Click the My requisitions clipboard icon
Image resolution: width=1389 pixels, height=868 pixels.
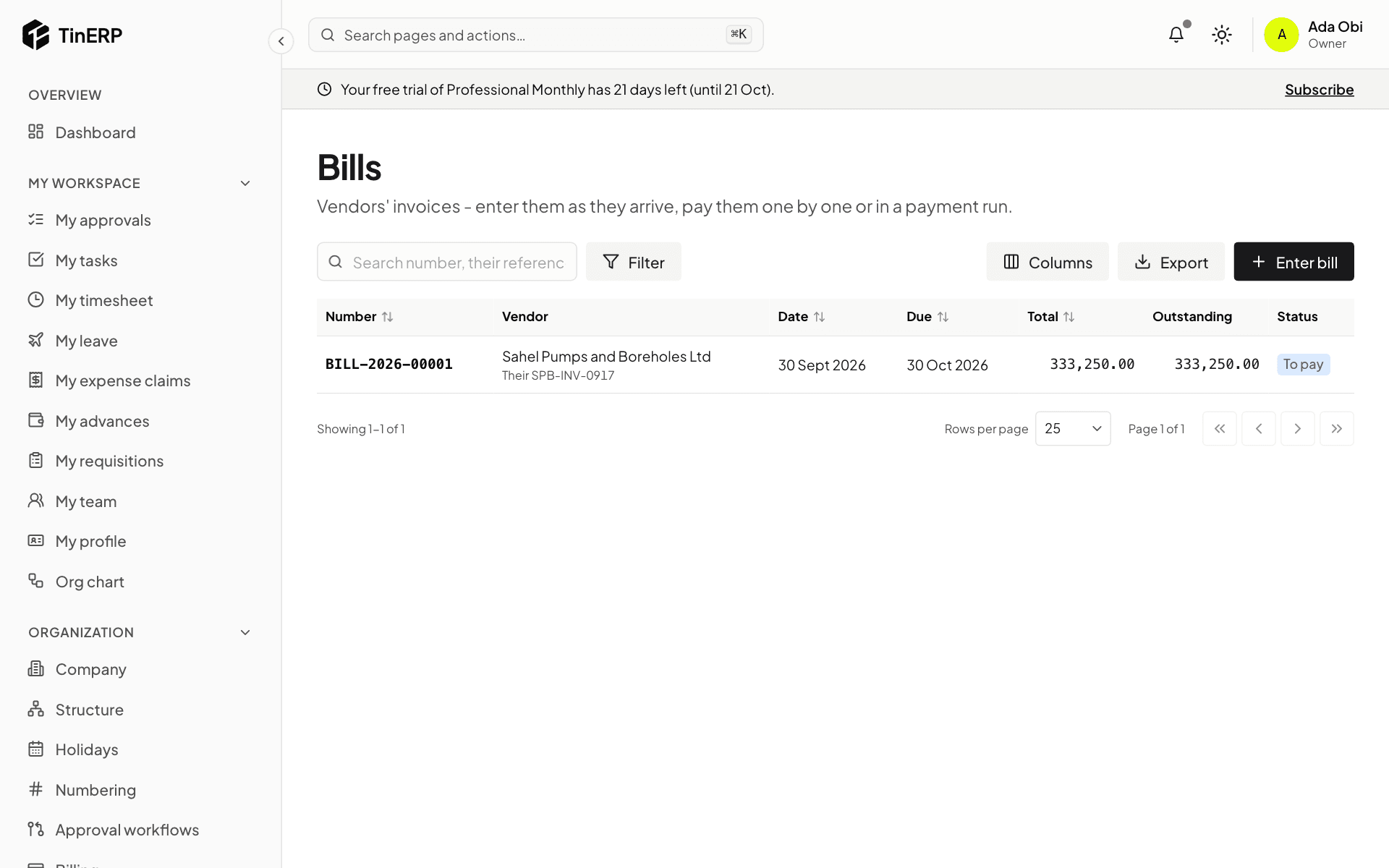click(x=35, y=461)
